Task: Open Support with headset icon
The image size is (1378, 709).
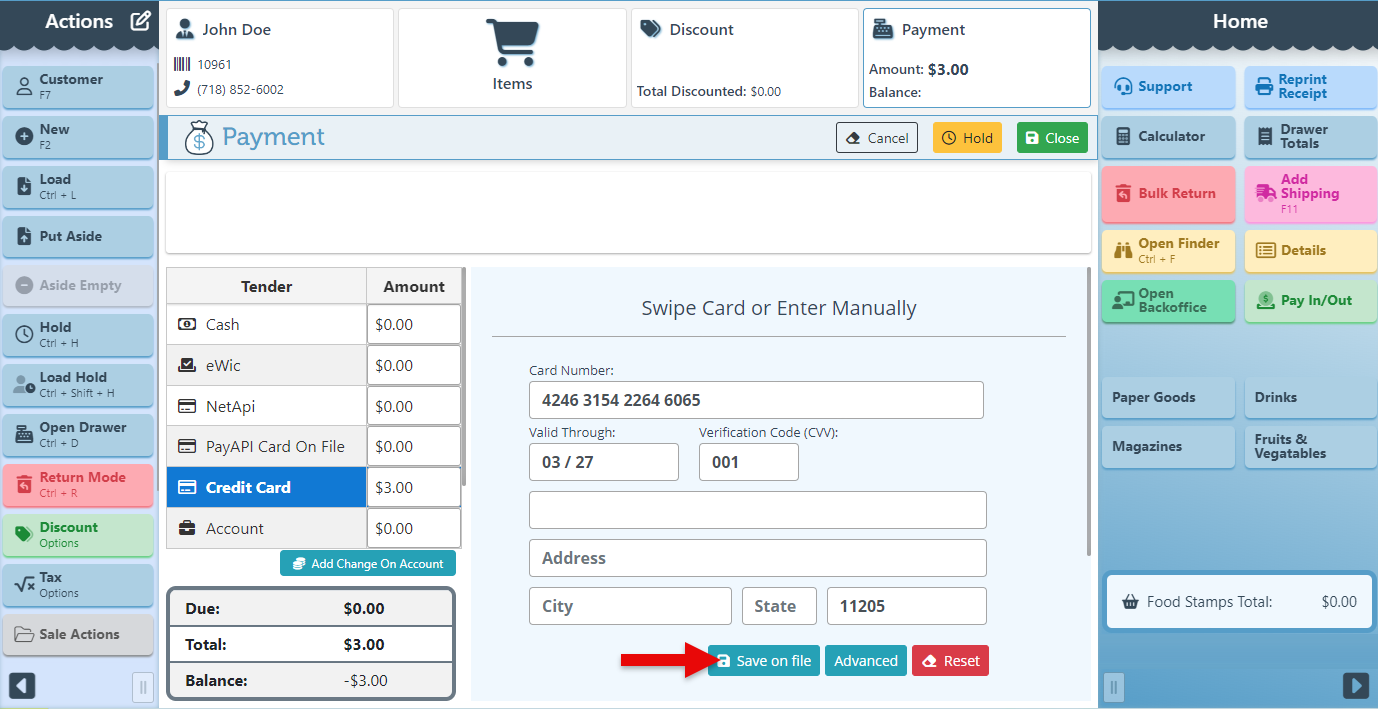Action: (x=1168, y=87)
